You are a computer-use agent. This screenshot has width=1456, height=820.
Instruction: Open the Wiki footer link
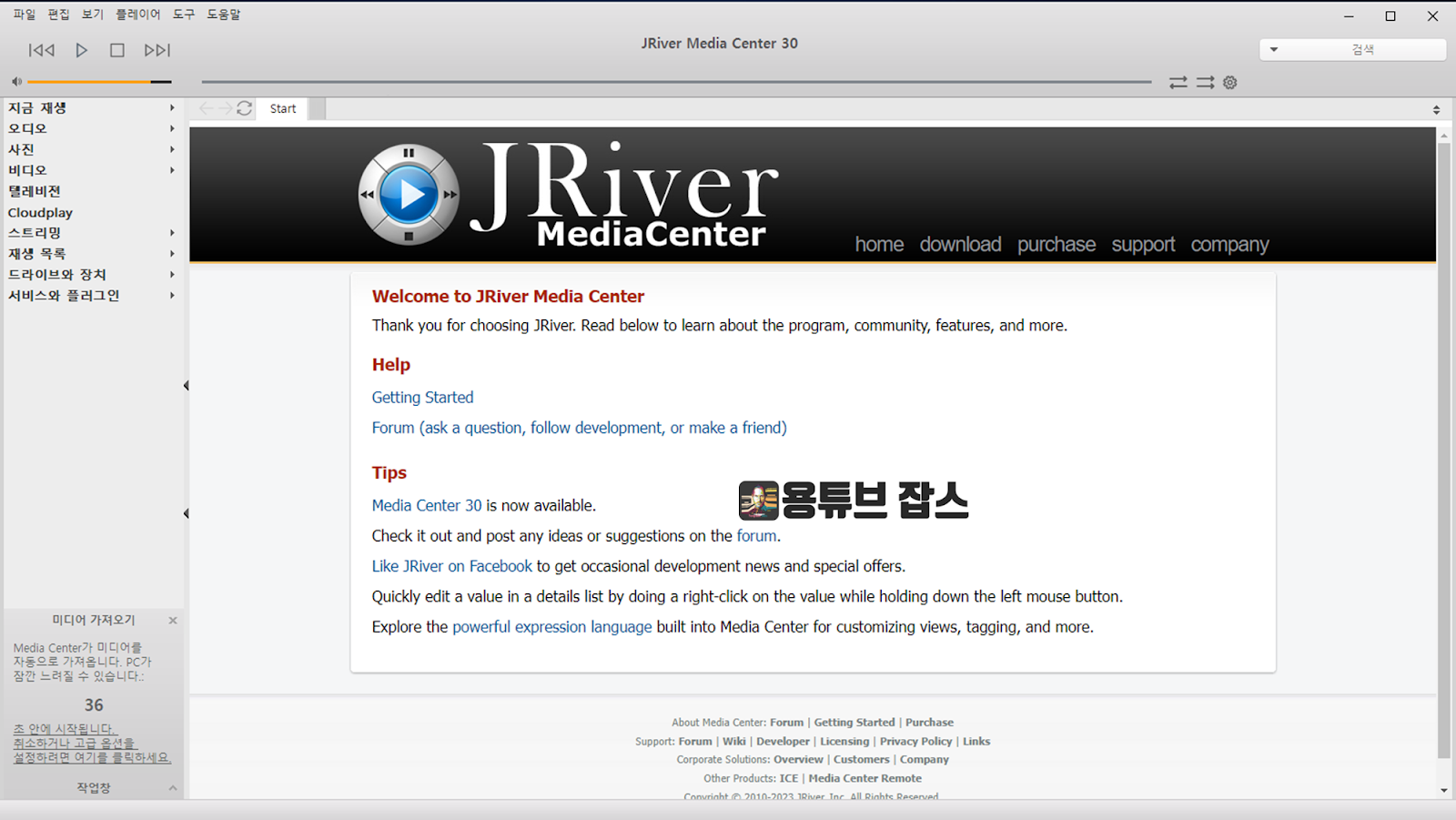pos(734,742)
